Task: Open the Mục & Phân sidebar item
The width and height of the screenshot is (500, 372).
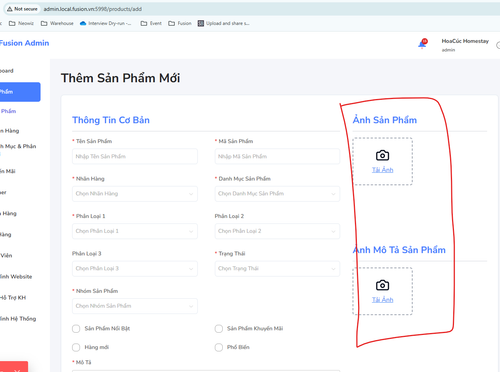Action: pos(18,146)
